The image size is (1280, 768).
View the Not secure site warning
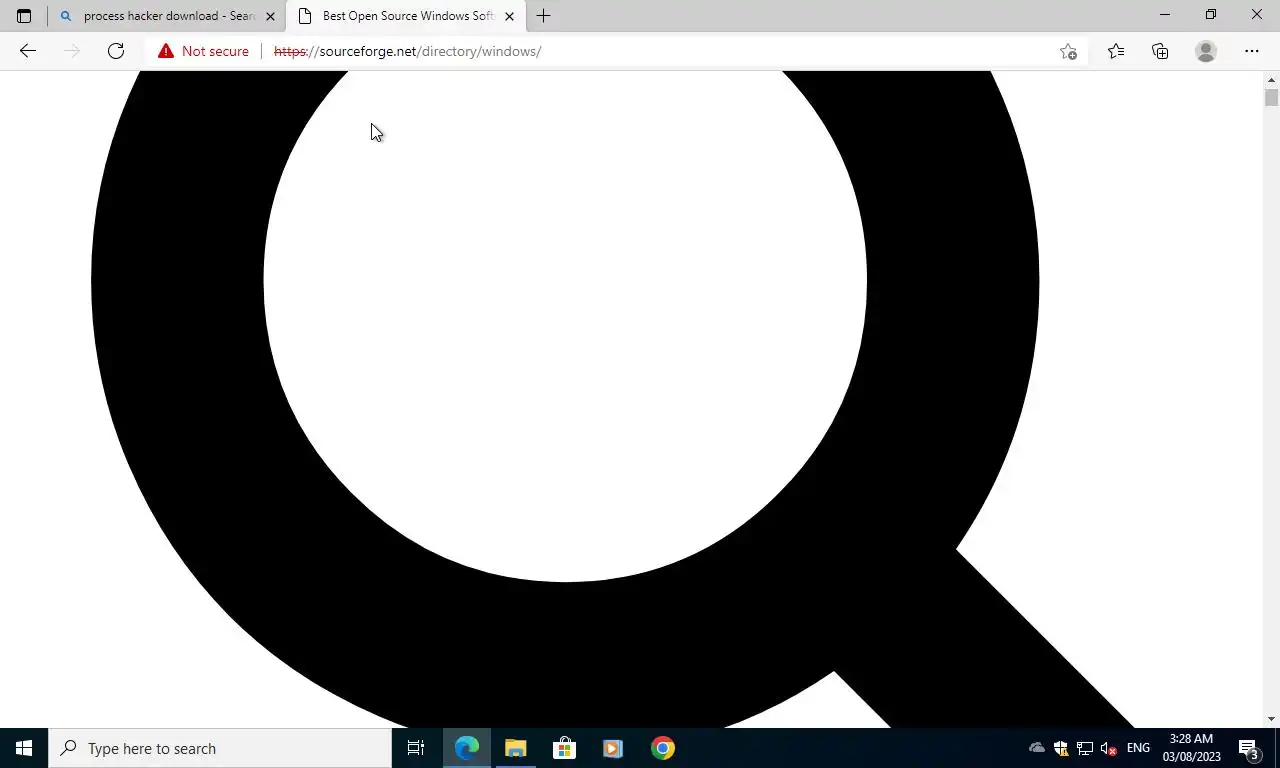(x=203, y=51)
